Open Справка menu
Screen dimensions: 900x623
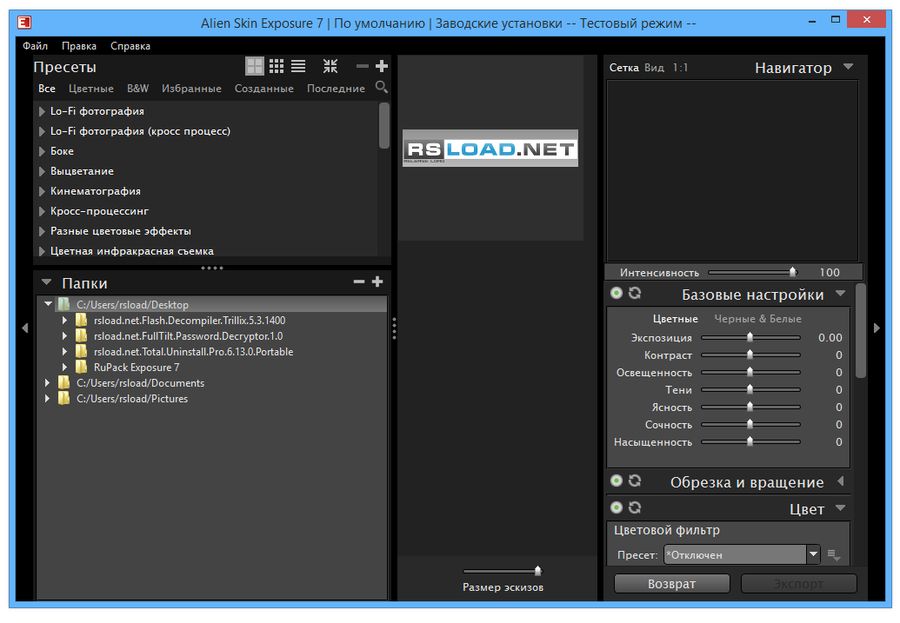click(x=130, y=46)
